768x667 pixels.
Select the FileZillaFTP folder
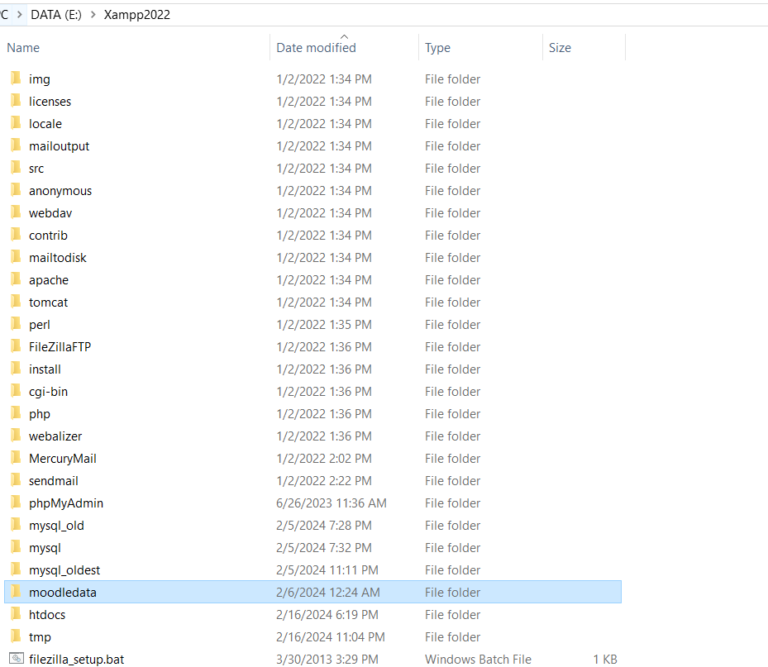coord(60,347)
